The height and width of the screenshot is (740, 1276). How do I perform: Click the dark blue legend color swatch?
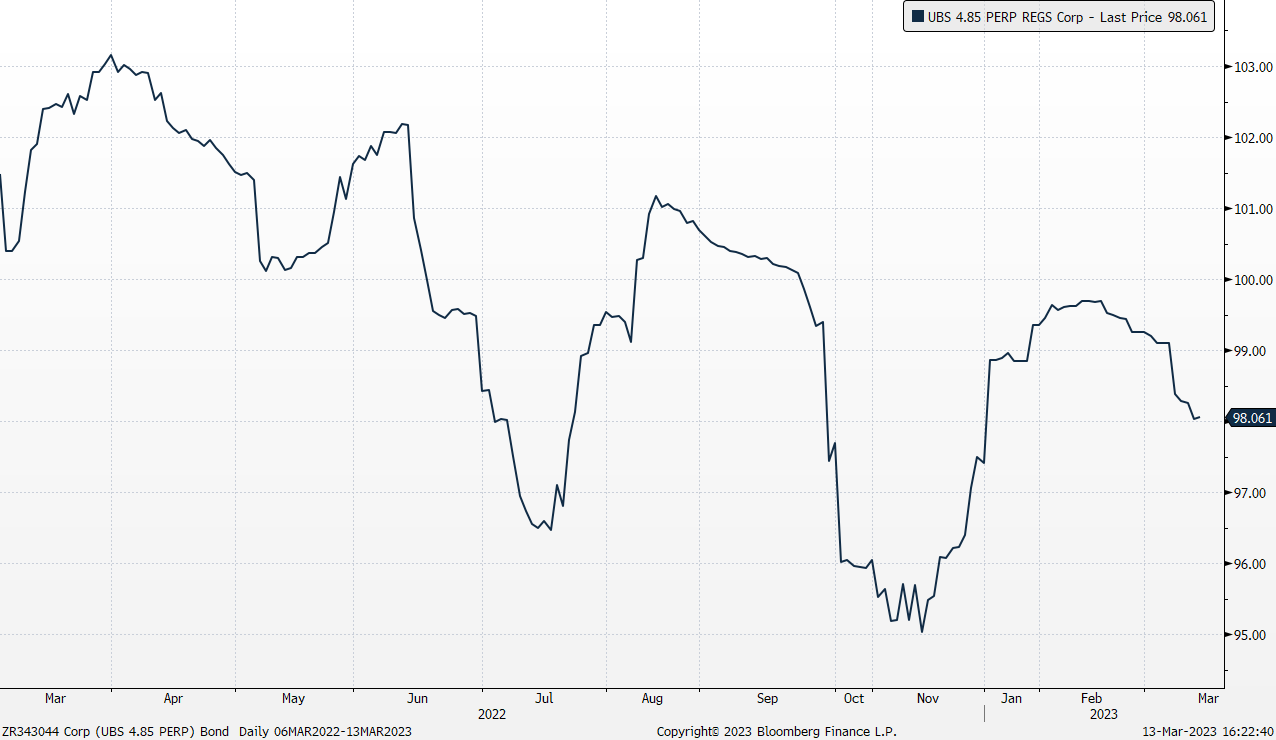coord(917,17)
